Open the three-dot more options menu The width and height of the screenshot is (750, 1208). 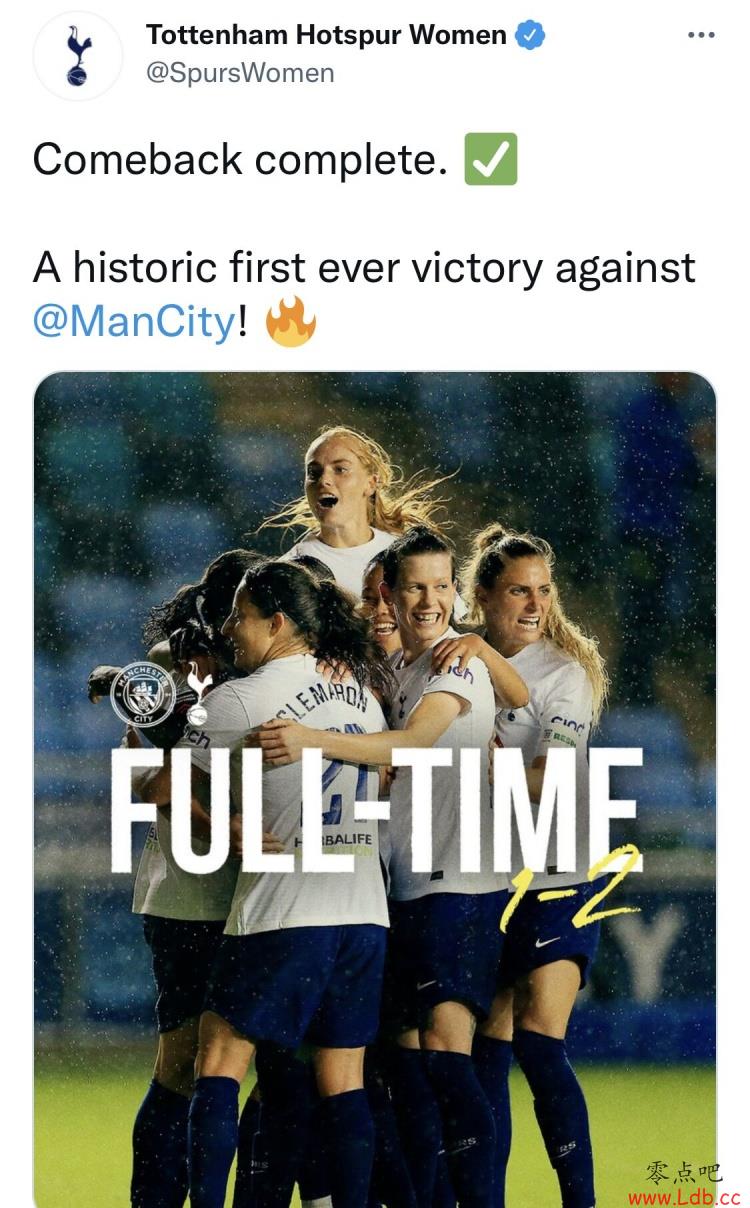coord(702,35)
